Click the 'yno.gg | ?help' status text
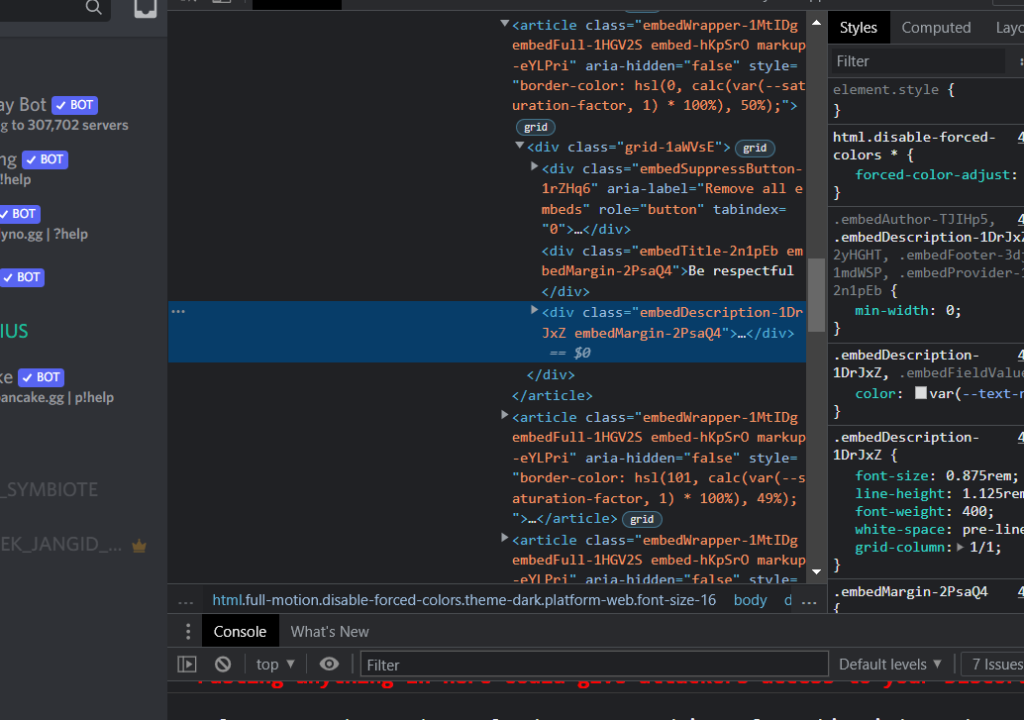Viewport: 1024px width, 720px height. (44, 234)
